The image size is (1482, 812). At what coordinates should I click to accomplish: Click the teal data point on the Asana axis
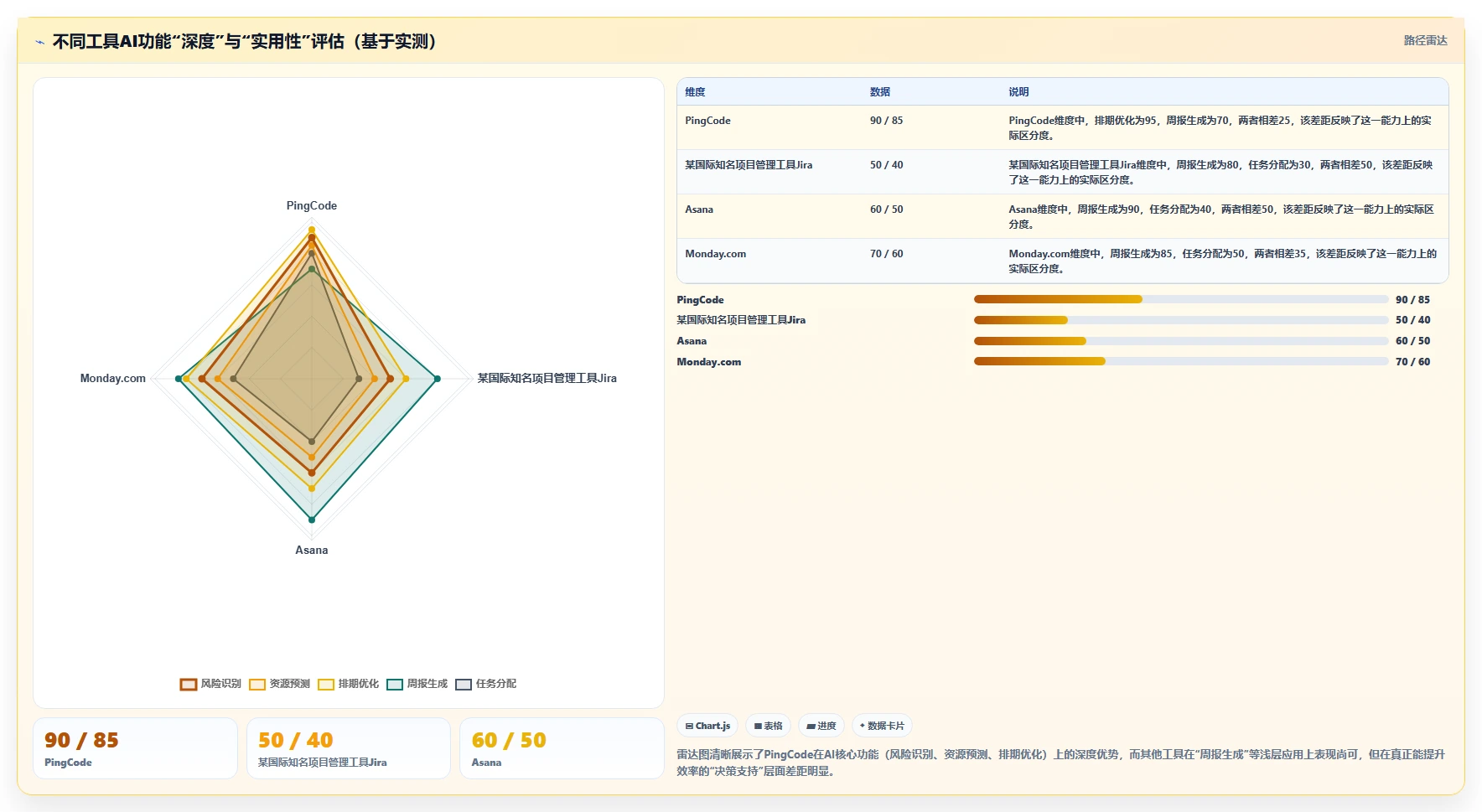(312, 520)
